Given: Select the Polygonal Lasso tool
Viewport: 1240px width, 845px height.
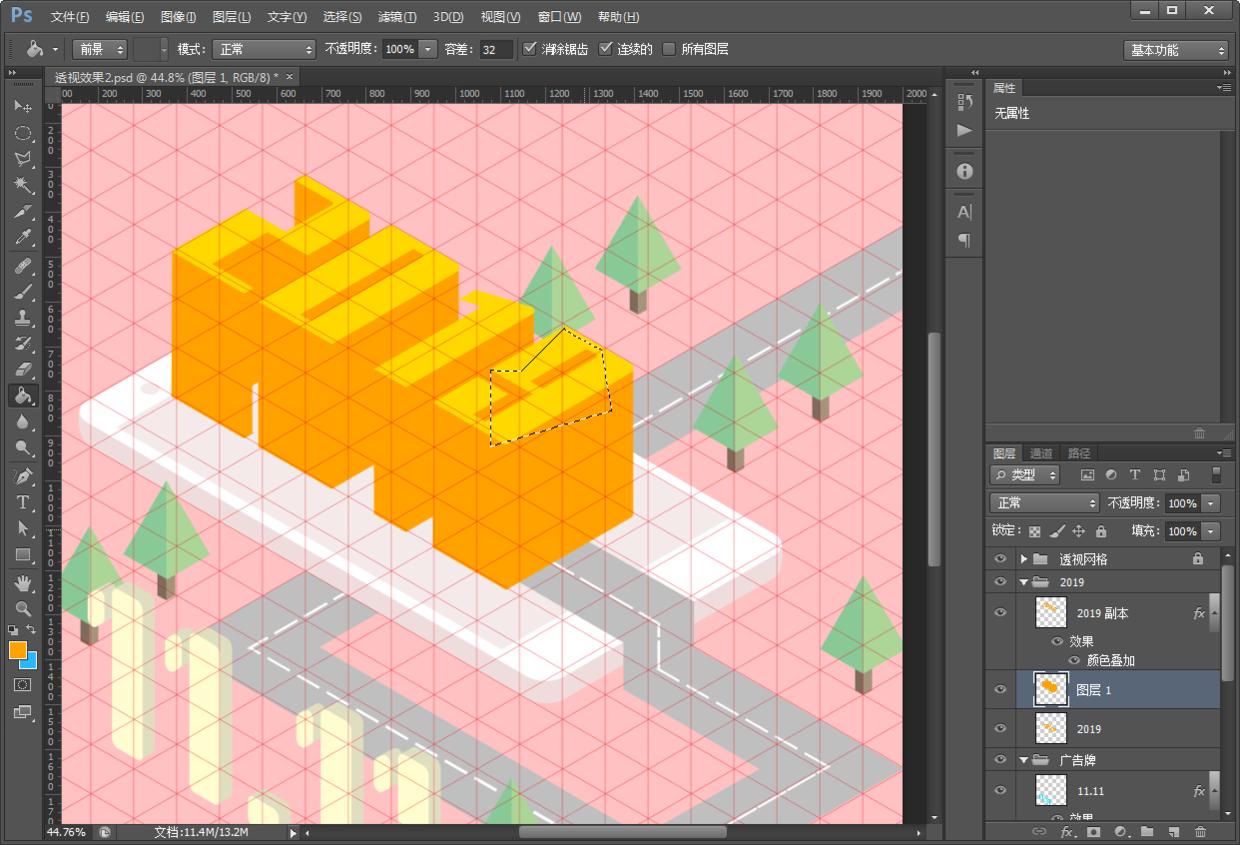Looking at the screenshot, I should point(22,159).
